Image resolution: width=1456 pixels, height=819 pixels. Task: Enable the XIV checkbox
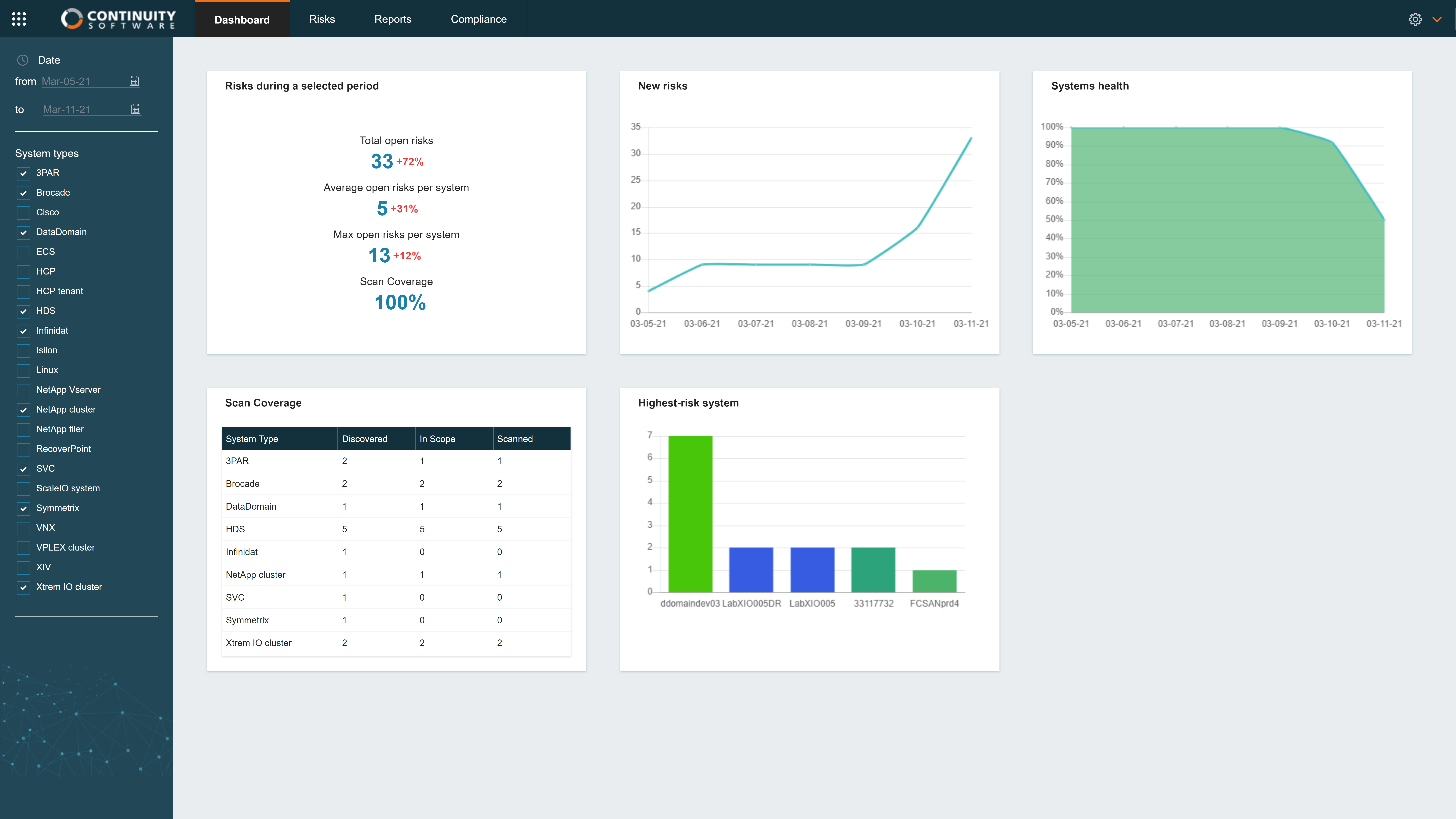tap(23, 568)
